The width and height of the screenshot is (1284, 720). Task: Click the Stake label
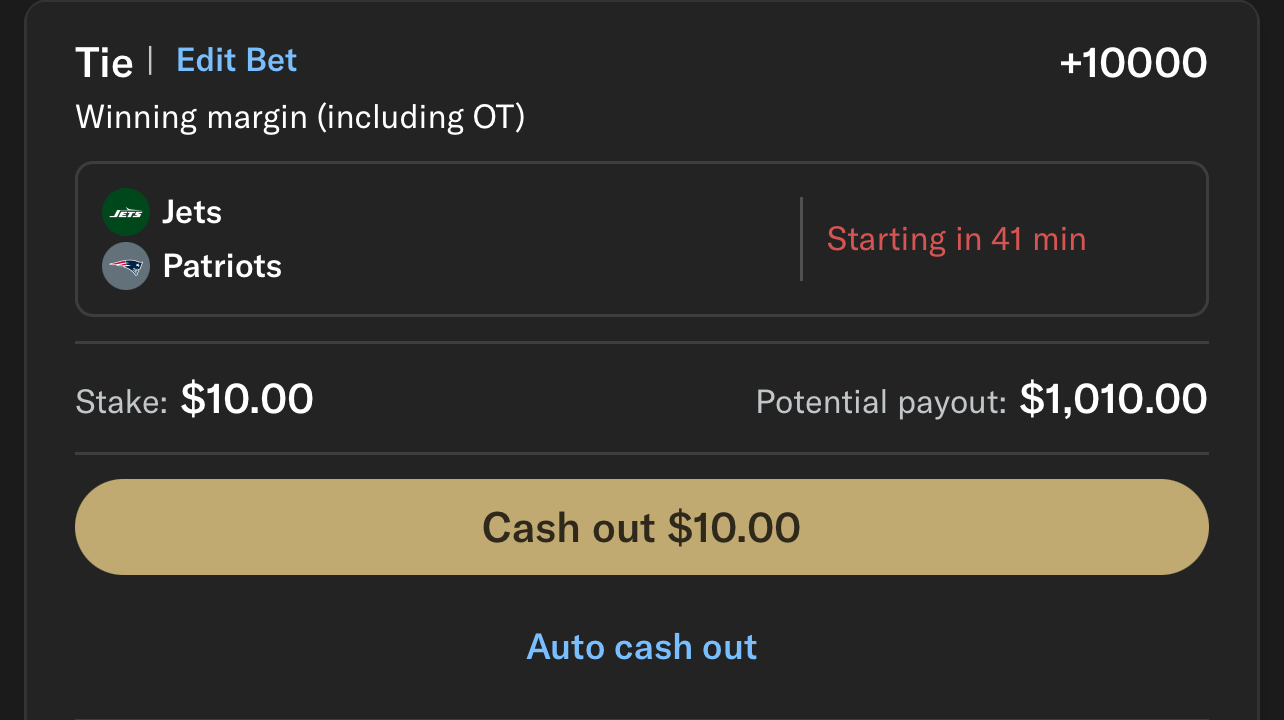[121, 402]
